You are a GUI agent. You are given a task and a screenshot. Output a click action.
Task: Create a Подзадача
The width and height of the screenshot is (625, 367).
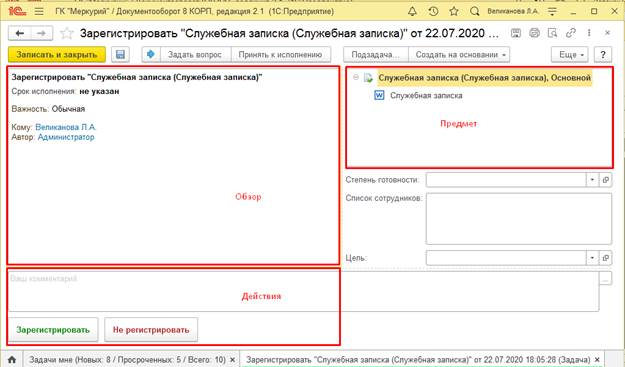point(376,55)
